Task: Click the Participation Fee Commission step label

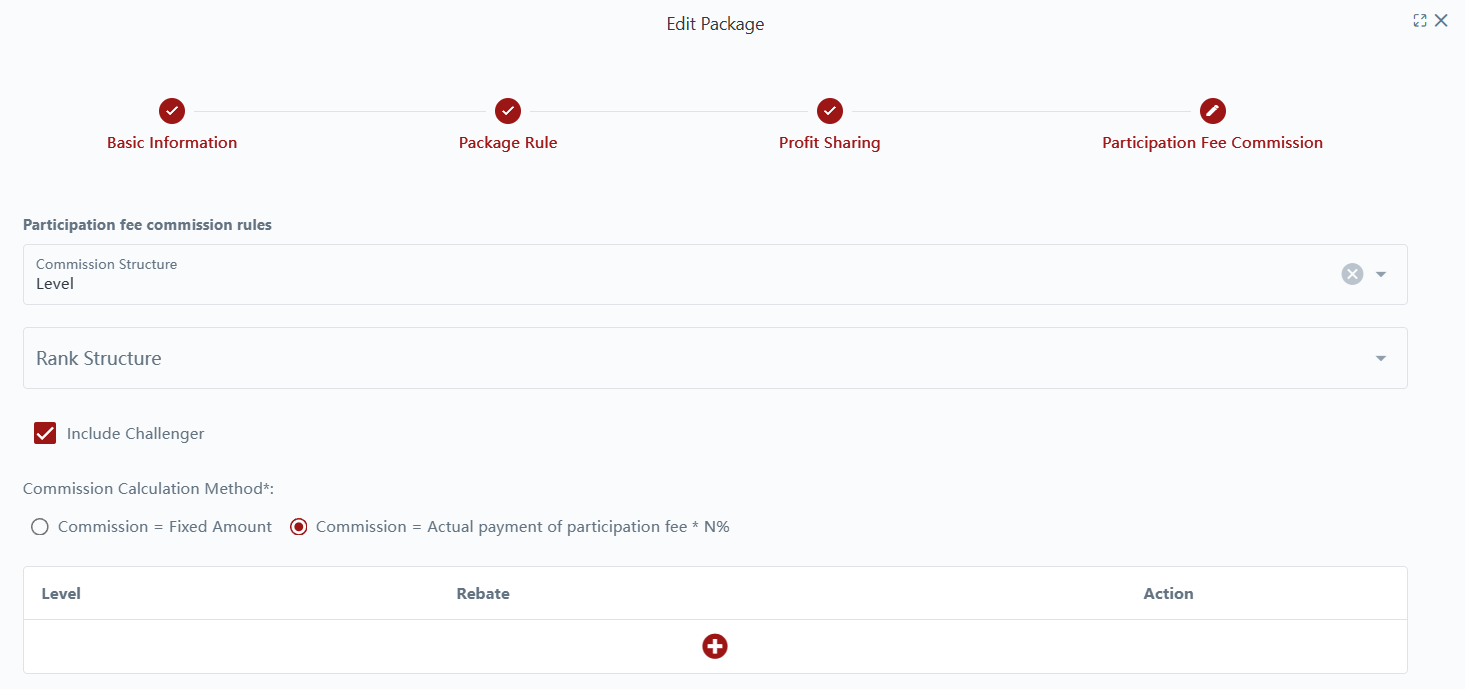Action: click(x=1212, y=143)
